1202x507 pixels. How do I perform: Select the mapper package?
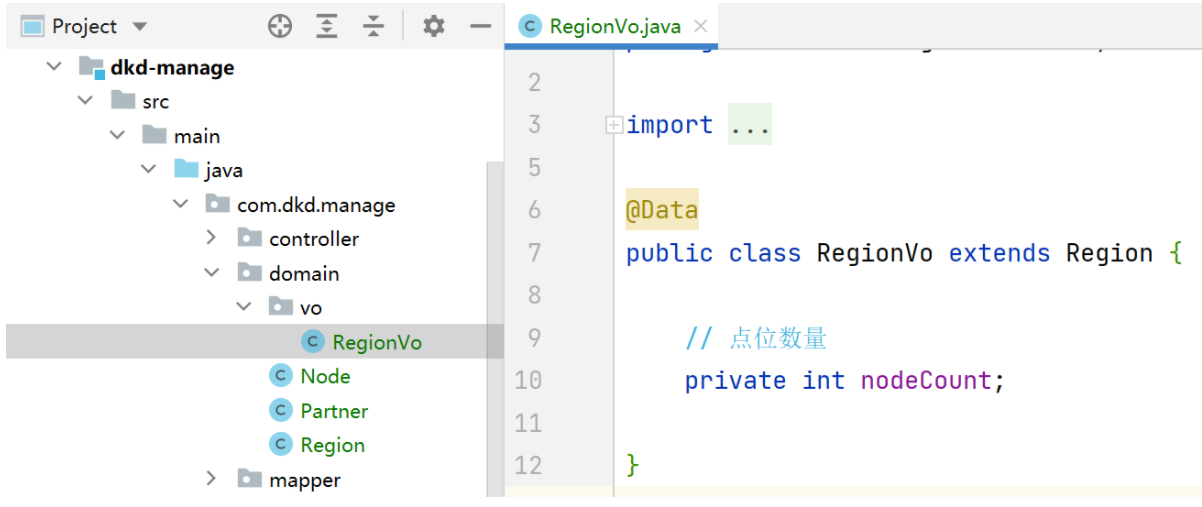305,480
